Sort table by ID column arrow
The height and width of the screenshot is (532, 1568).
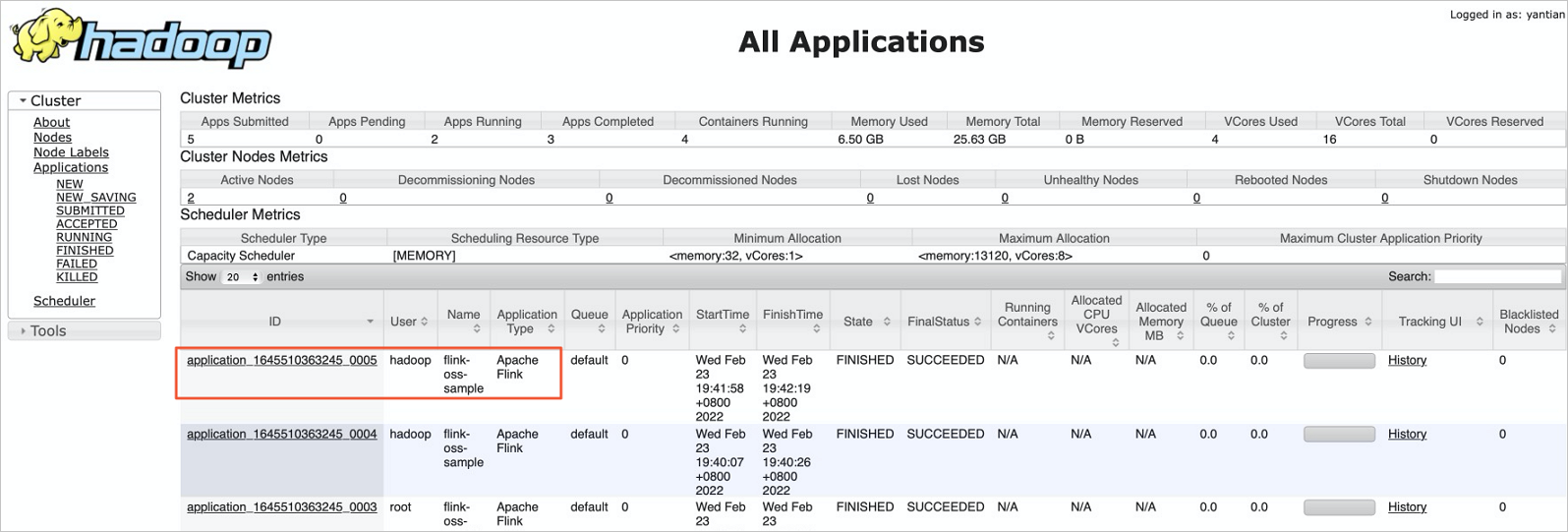(x=370, y=322)
